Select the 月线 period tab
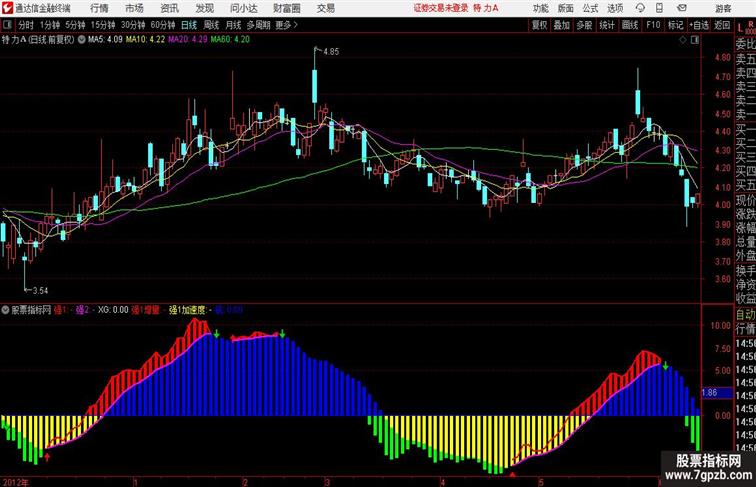Viewport: 756px width, 487px height. [x=233, y=25]
